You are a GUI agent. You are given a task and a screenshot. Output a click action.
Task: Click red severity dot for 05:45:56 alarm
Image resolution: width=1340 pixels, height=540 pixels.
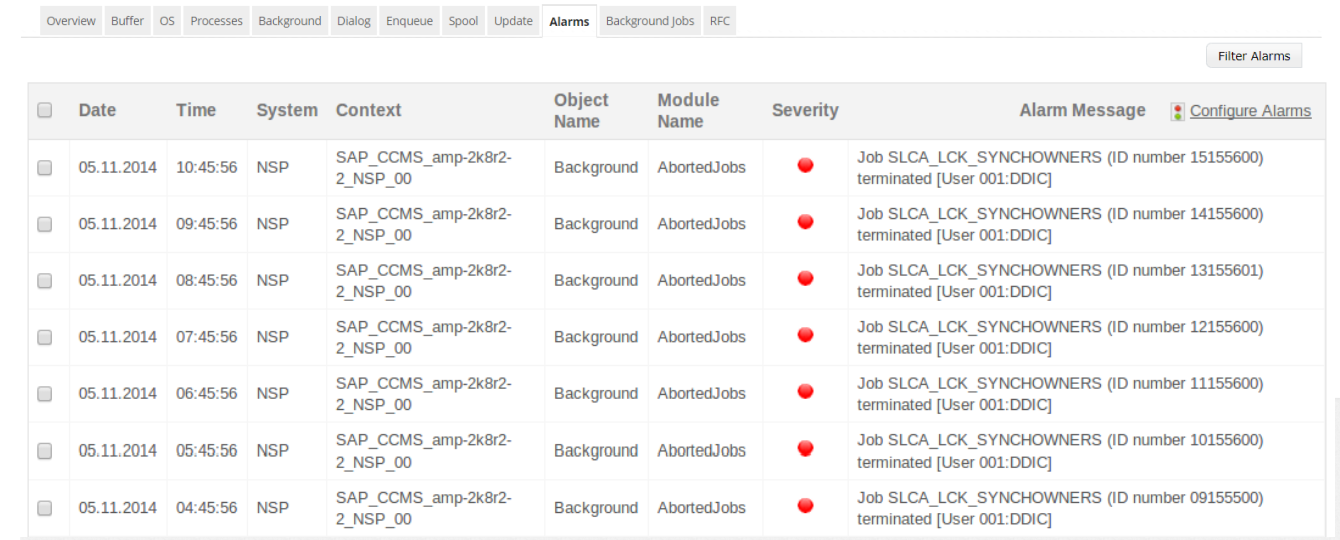pyautogui.click(x=805, y=449)
